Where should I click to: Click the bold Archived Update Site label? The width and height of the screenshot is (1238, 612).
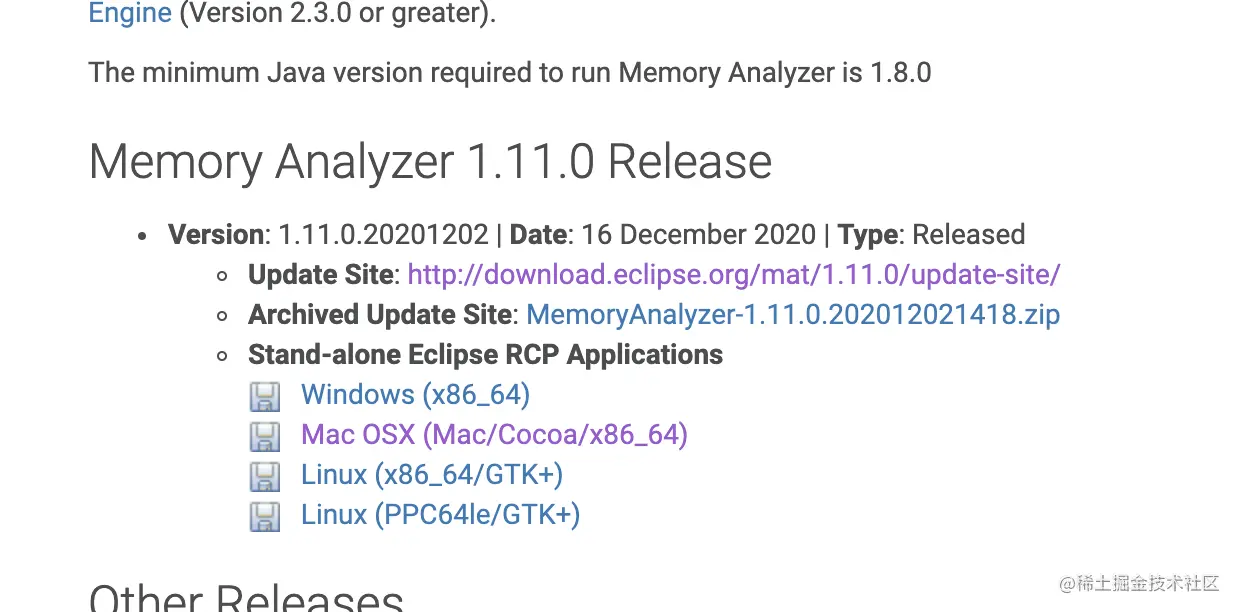(x=379, y=314)
